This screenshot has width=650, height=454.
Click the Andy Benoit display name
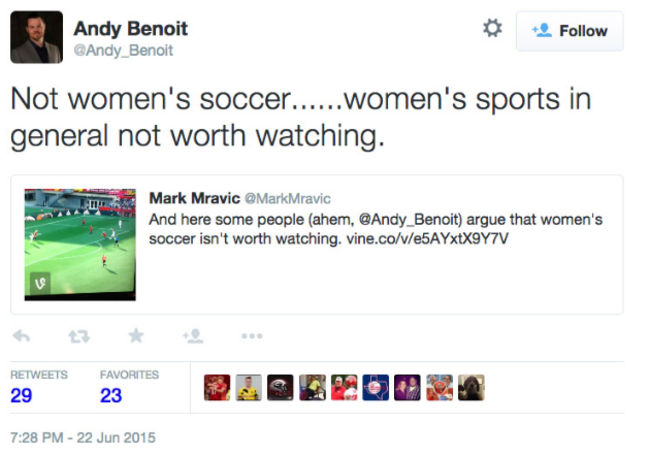click(x=130, y=28)
